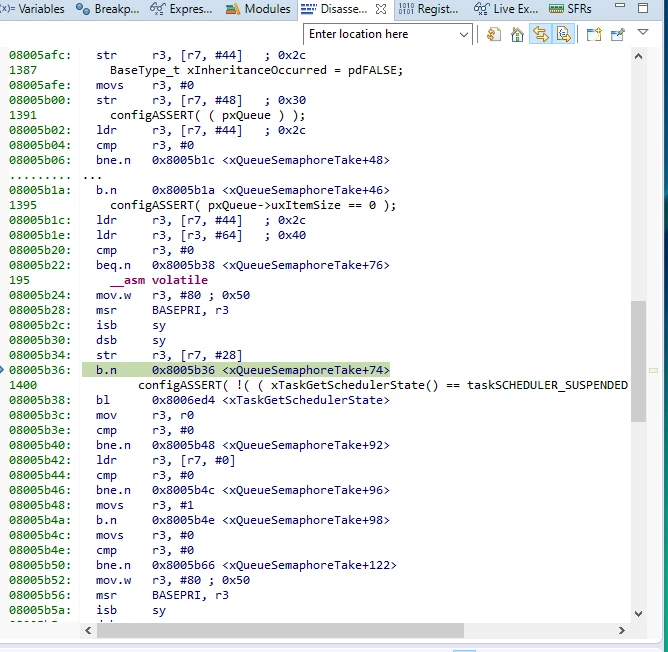Click the Breakpoints tab icon
The image size is (668, 652).
point(83,9)
